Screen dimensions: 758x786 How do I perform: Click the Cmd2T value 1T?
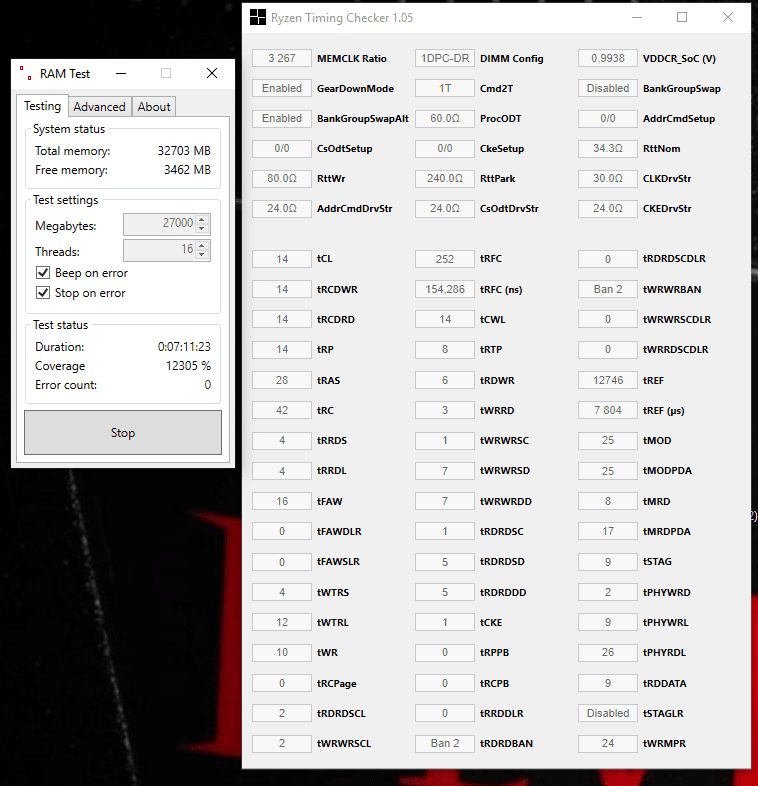[x=445, y=88]
